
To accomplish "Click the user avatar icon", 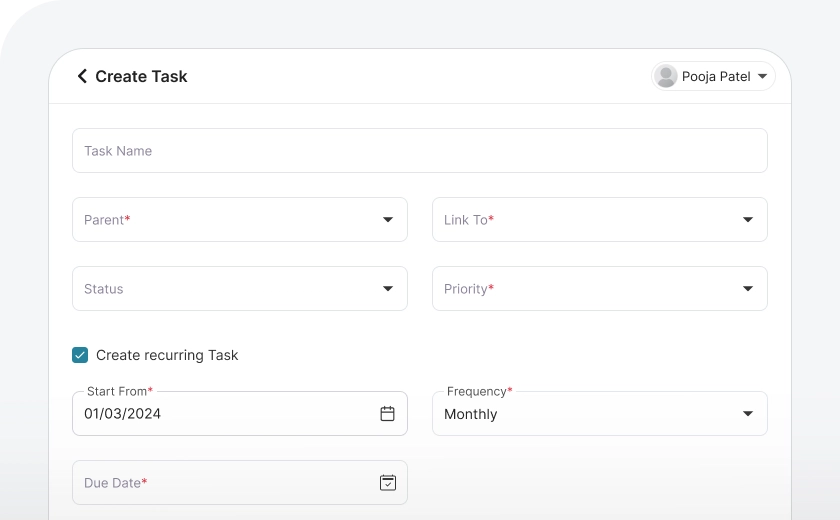I will [665, 76].
